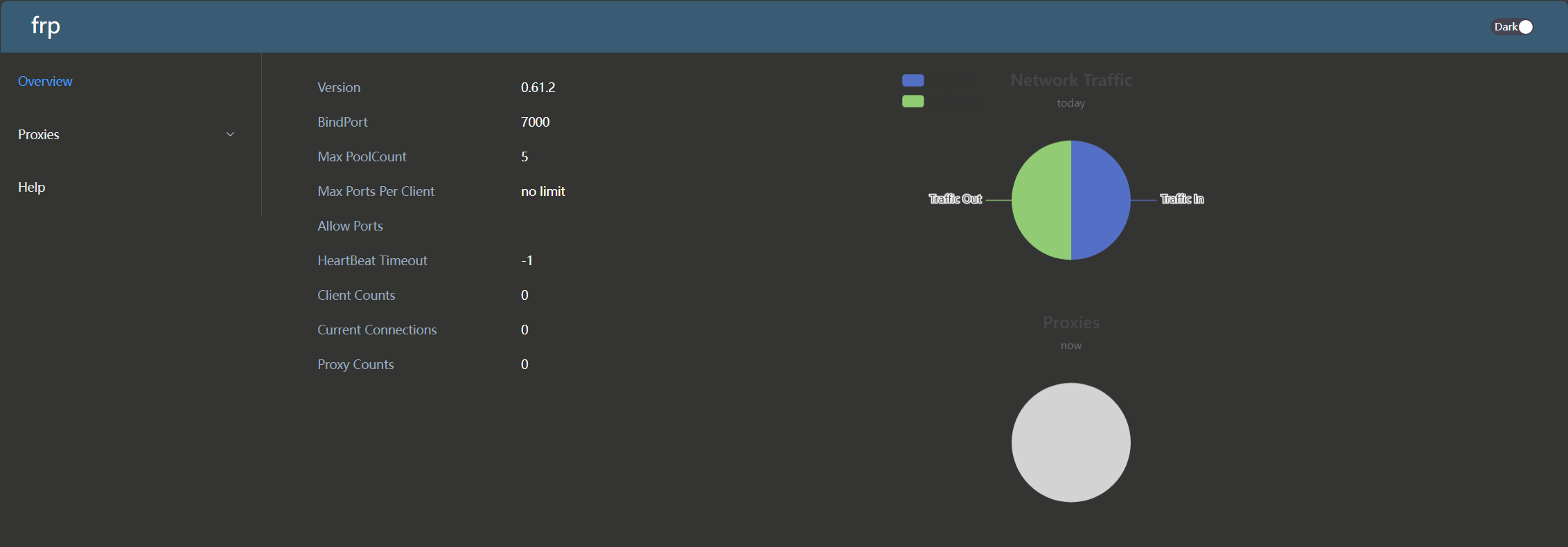Screen dimensions: 1568x547
Task: Toggle the Dark mode switch
Action: coord(1512,27)
